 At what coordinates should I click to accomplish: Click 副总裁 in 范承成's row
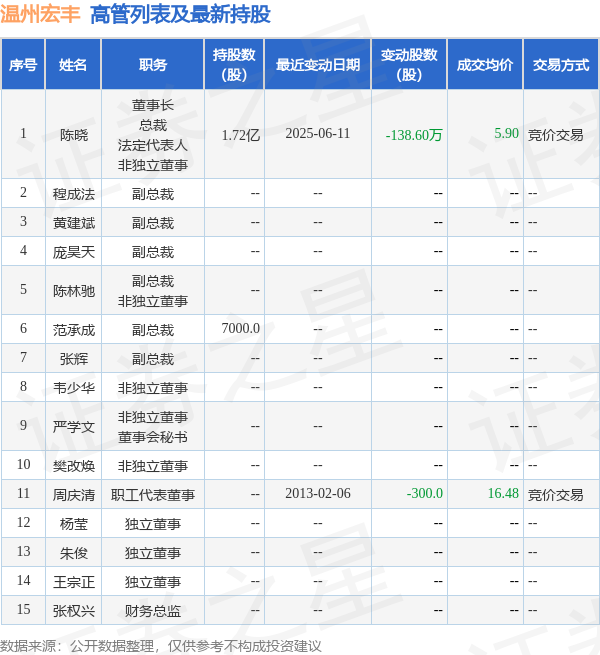(x=153, y=330)
